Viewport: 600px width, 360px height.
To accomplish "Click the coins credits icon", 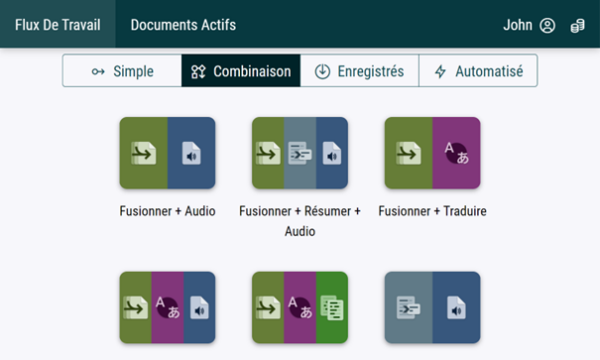I will click(x=577, y=26).
